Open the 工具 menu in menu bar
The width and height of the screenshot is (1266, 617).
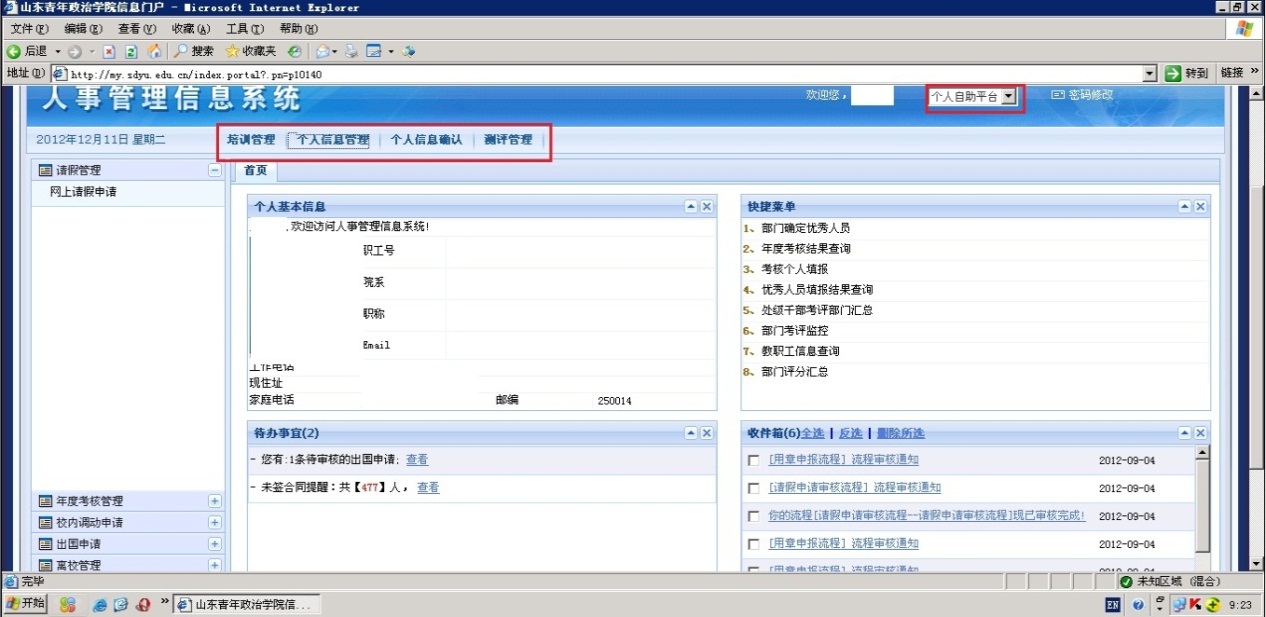pyautogui.click(x=244, y=29)
